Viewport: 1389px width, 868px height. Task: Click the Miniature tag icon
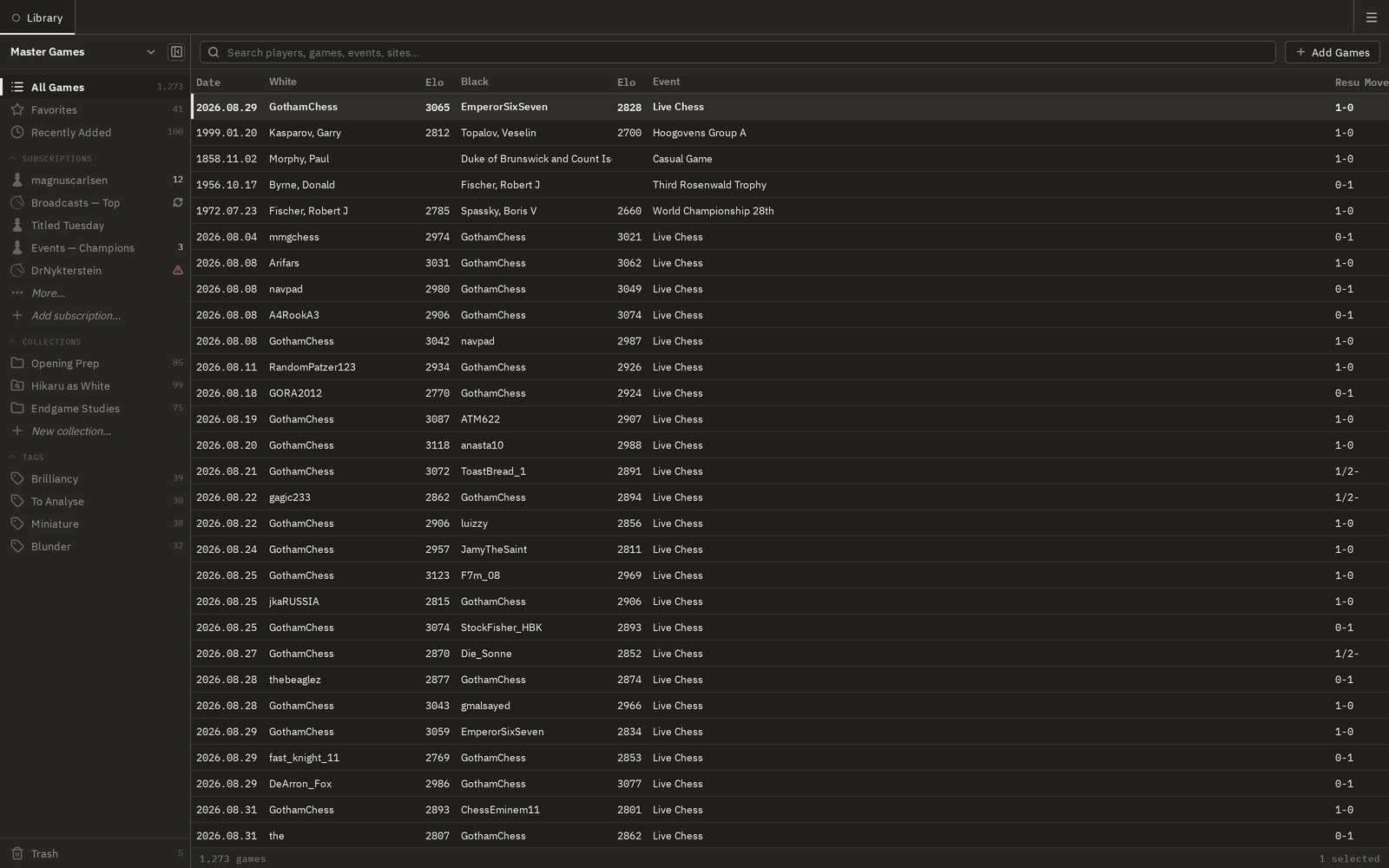point(17,523)
